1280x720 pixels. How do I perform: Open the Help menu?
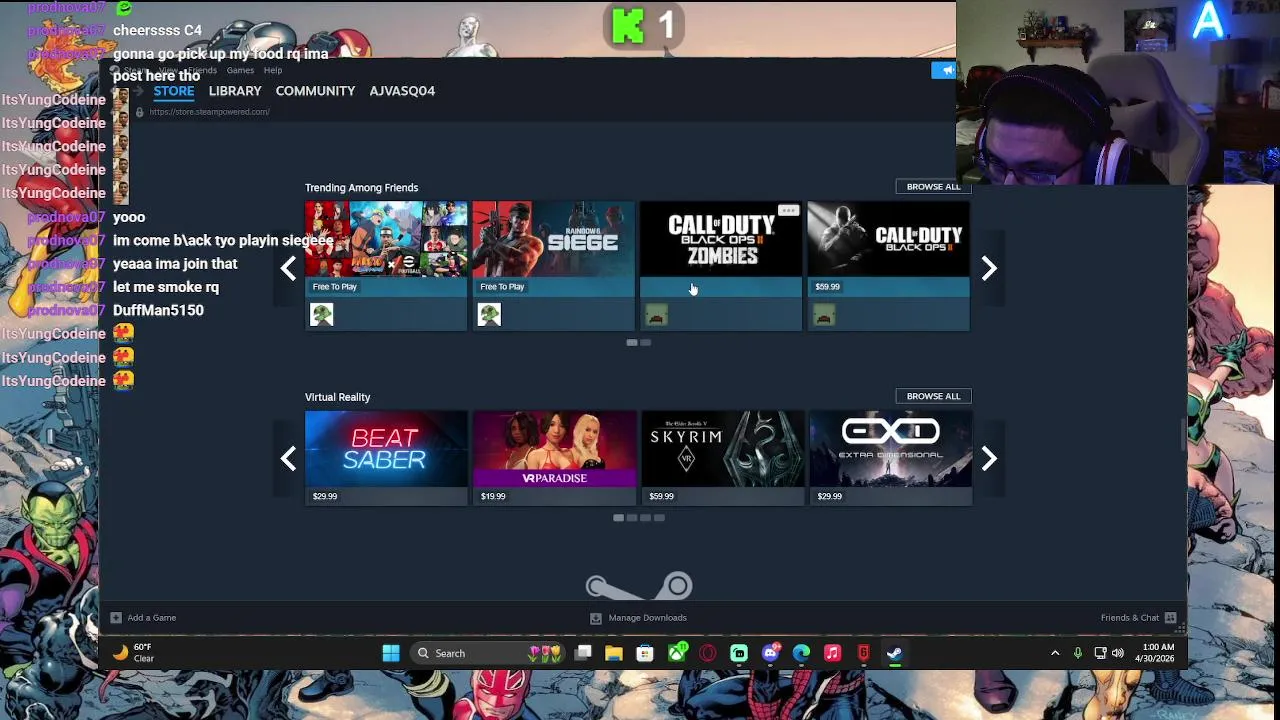[x=273, y=70]
